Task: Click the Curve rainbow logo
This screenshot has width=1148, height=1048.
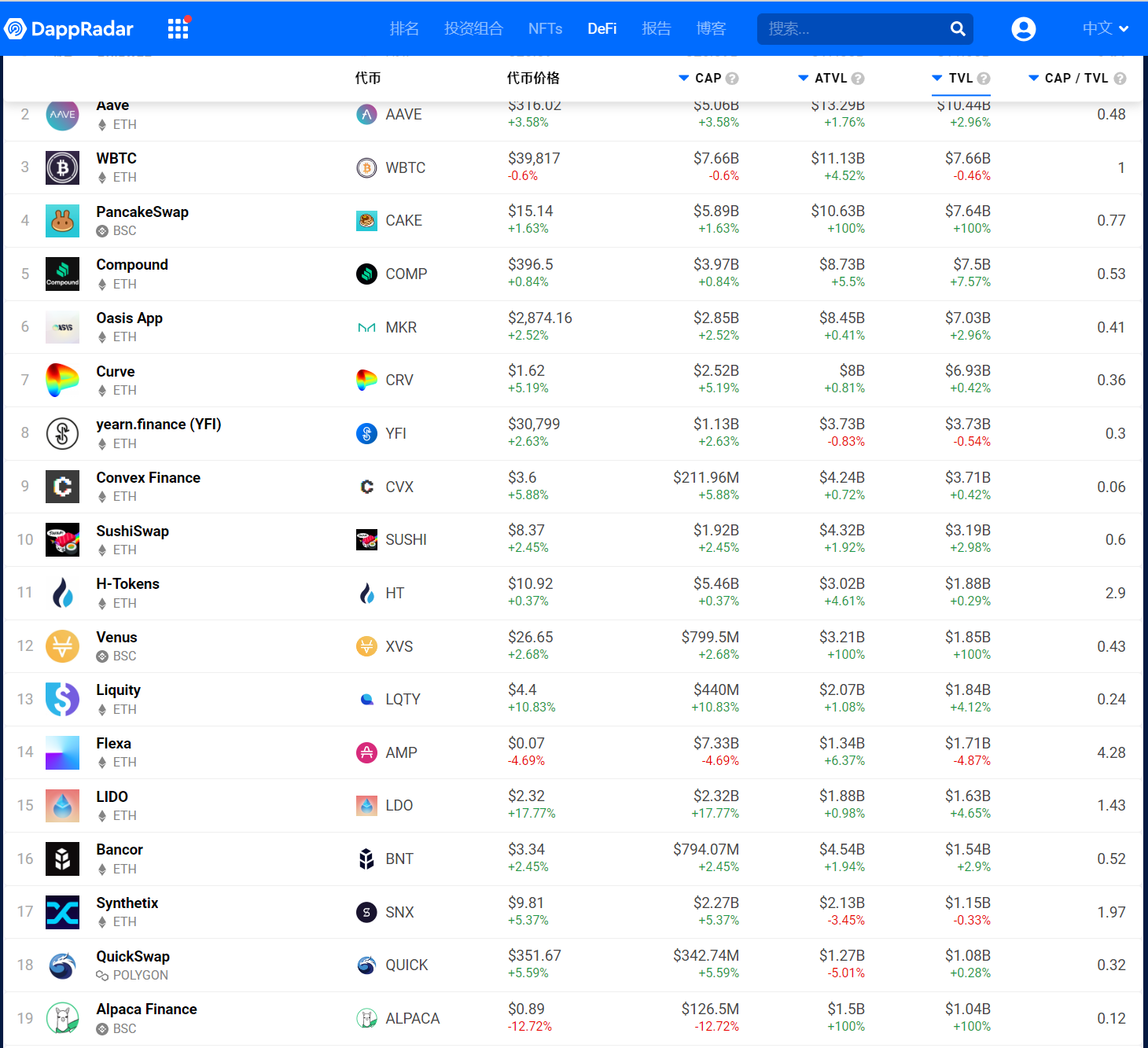Action: [x=62, y=381]
